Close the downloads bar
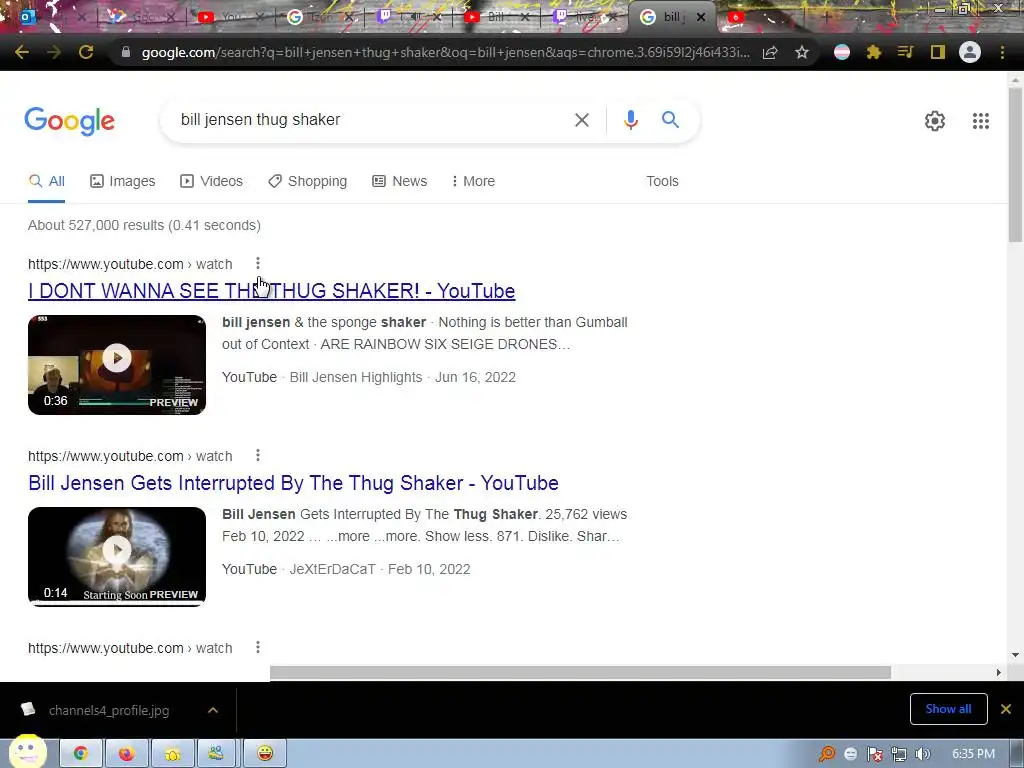Screen dimensions: 1024x768 point(1006,709)
